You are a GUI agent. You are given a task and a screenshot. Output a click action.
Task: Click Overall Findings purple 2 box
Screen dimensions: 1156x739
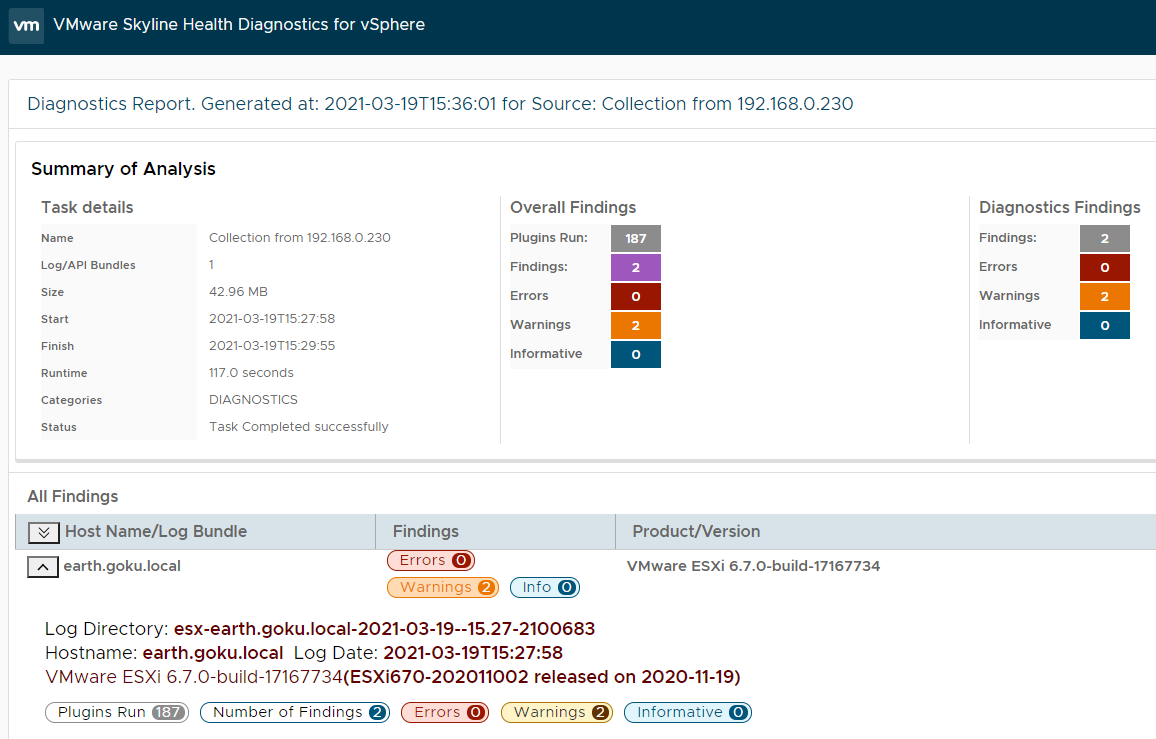(x=636, y=268)
